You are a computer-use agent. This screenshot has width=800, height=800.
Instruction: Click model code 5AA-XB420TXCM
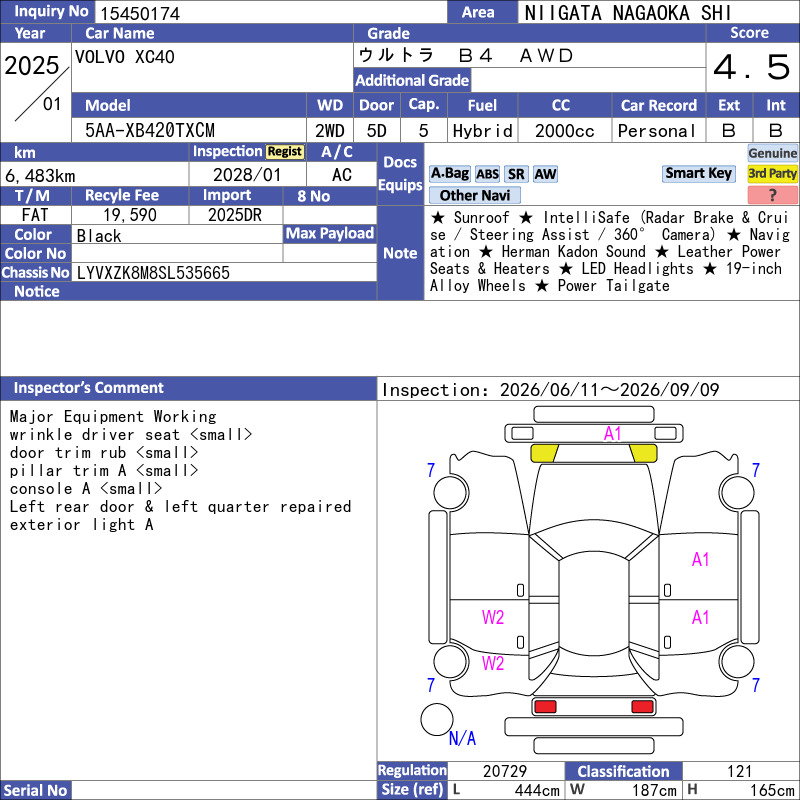point(149,131)
